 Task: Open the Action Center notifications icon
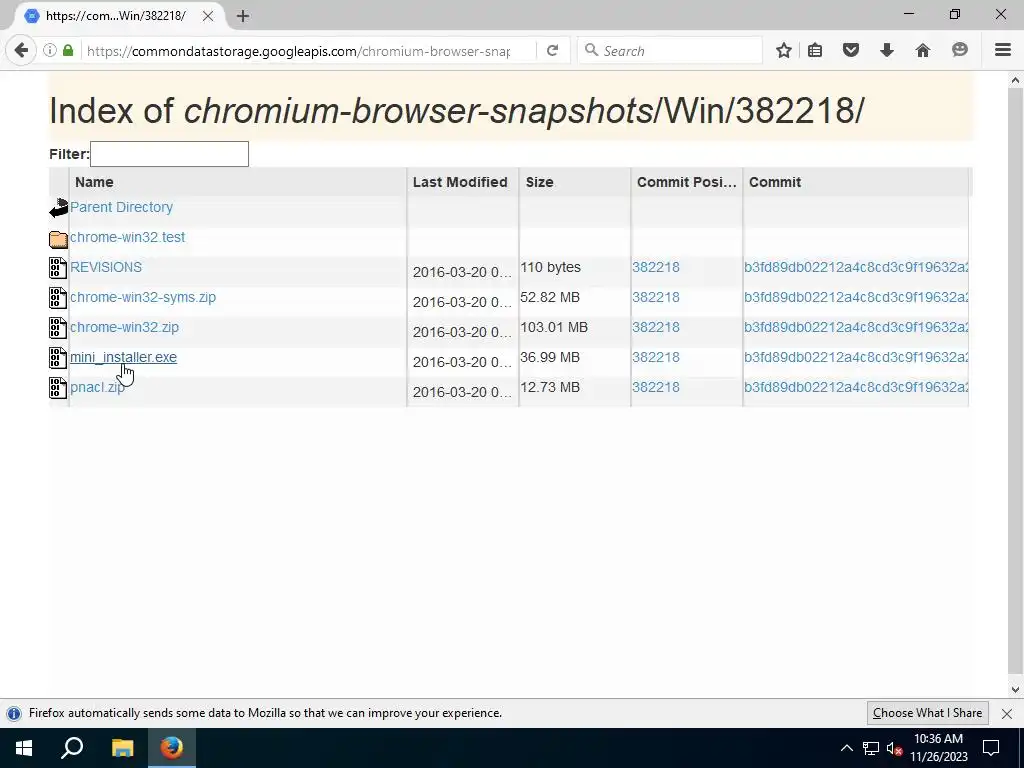pyautogui.click(x=991, y=748)
